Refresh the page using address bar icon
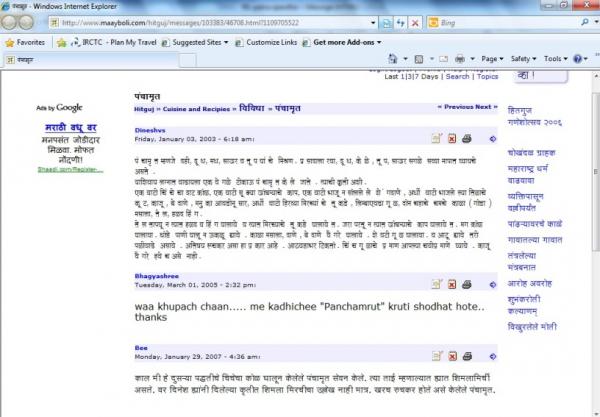 pyautogui.click(x=402, y=21)
